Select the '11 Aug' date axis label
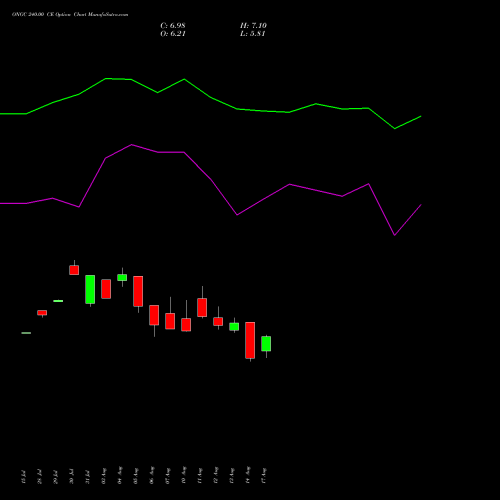This screenshot has width=500, height=500. (x=199, y=475)
